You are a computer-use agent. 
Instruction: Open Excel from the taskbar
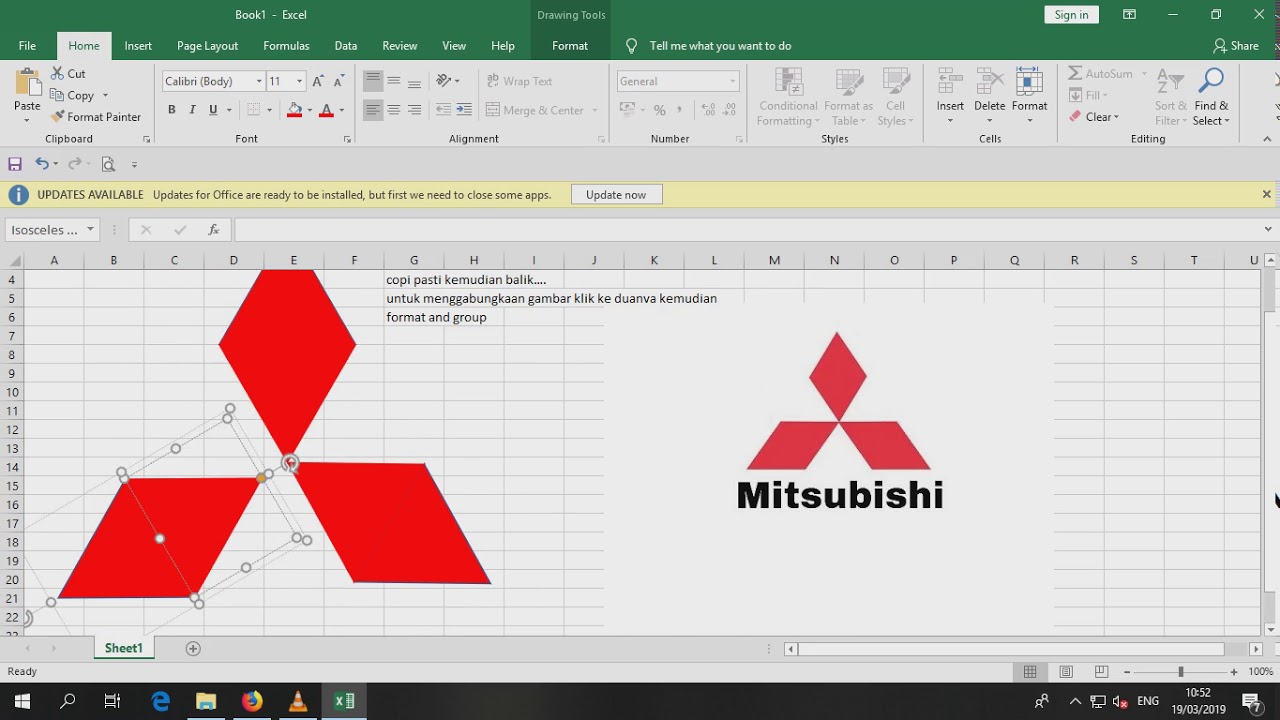[344, 702]
